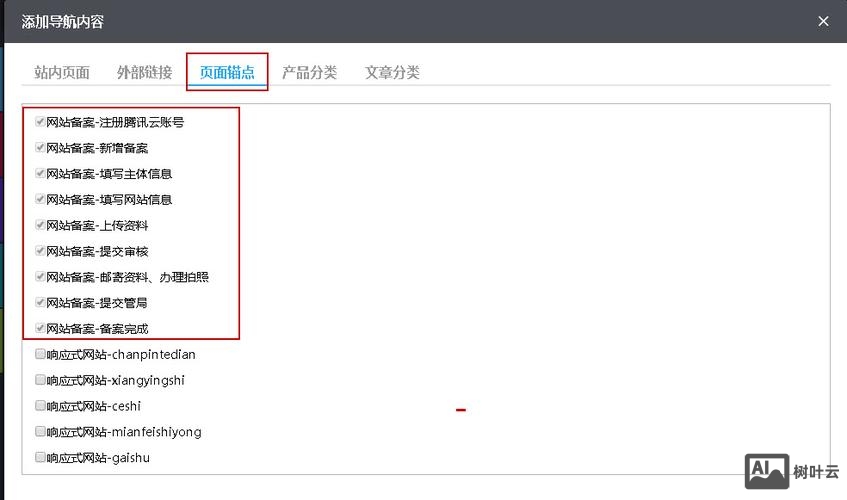This screenshot has width=847, height=500.
Task: Go to the 产品分类 tab
Action: coord(310,72)
